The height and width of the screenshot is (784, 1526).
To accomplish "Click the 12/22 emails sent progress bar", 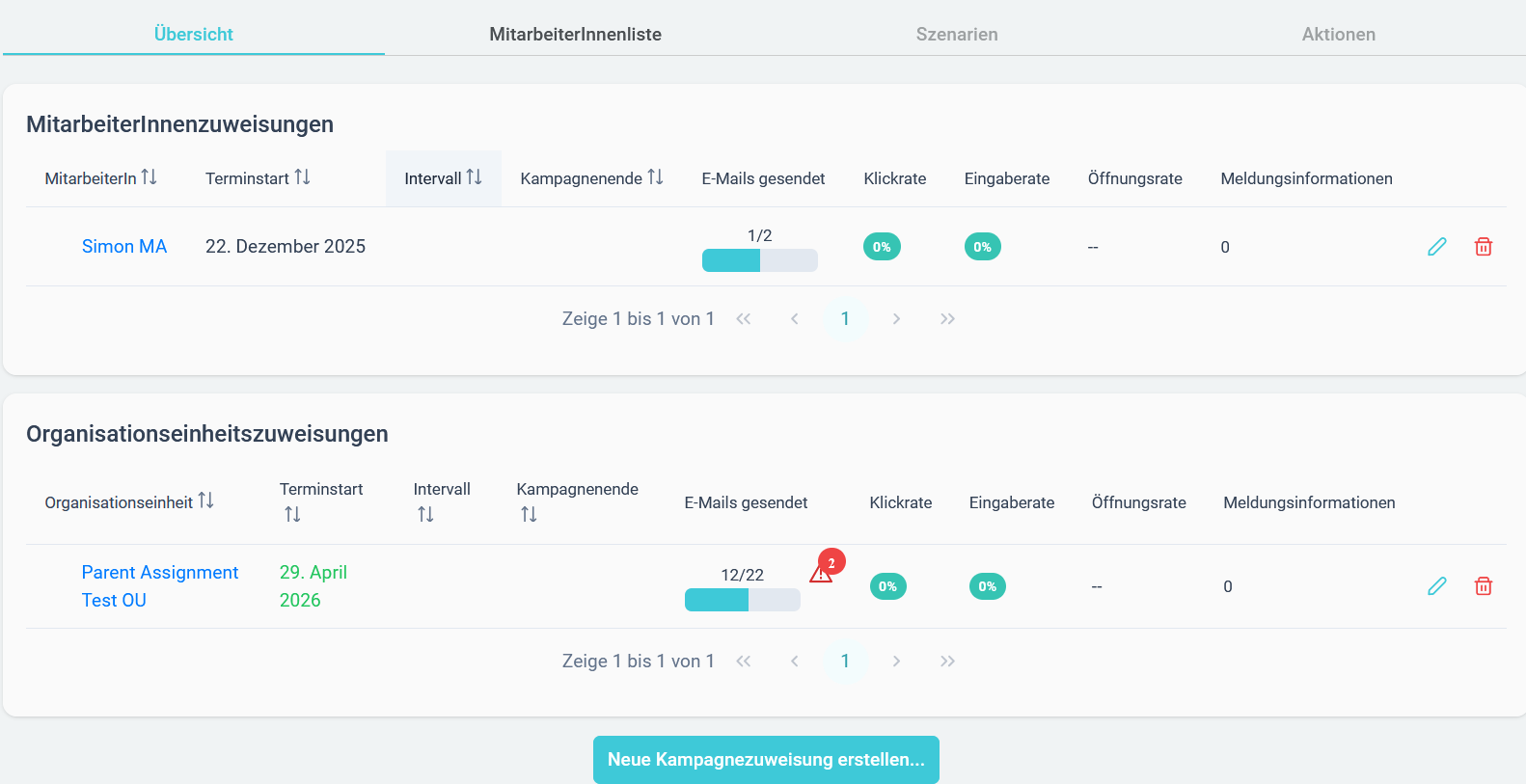I will [x=743, y=600].
